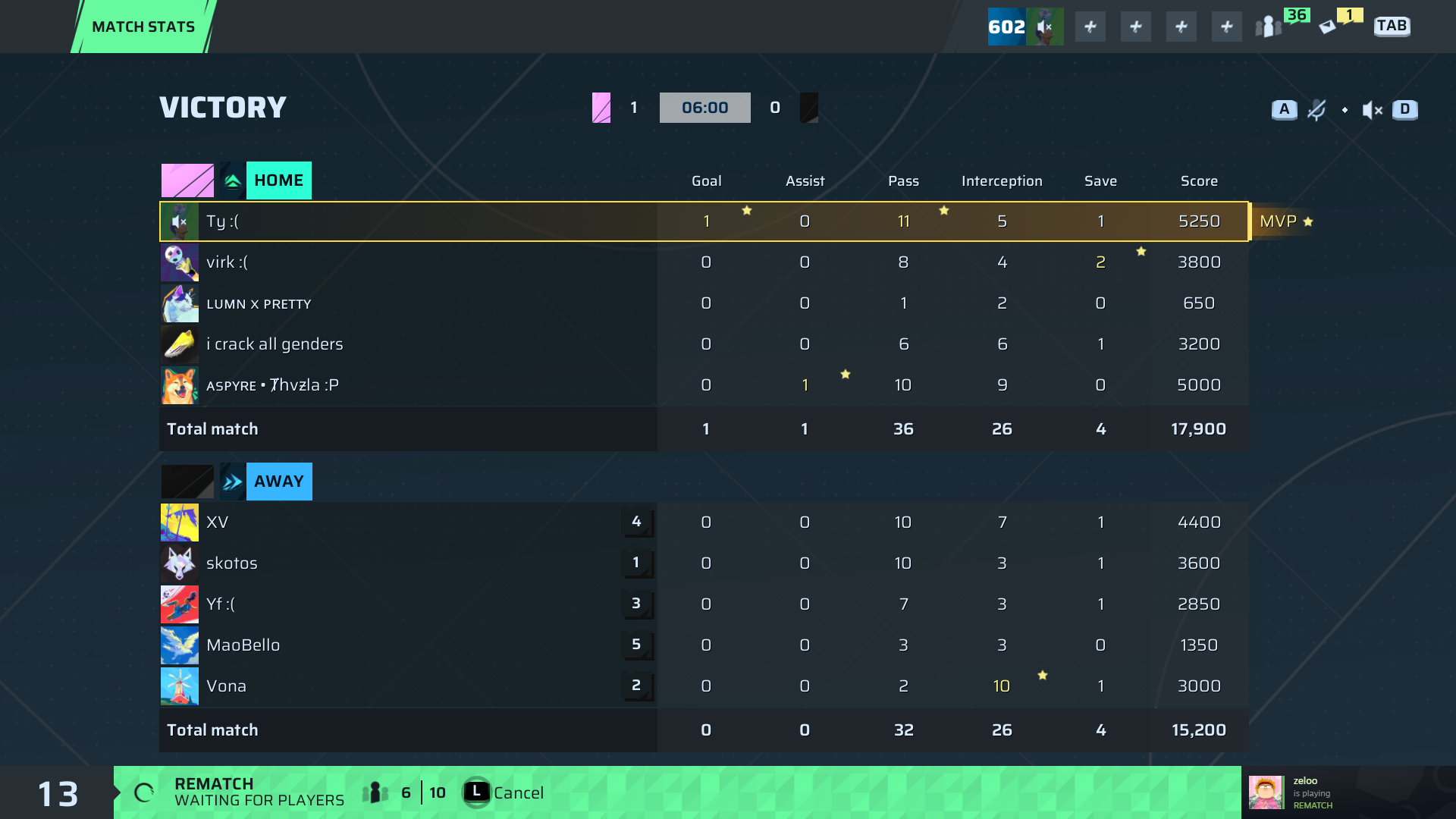This screenshot has width=1456, height=819.
Task: Click the Pass column header
Action: pos(903,181)
